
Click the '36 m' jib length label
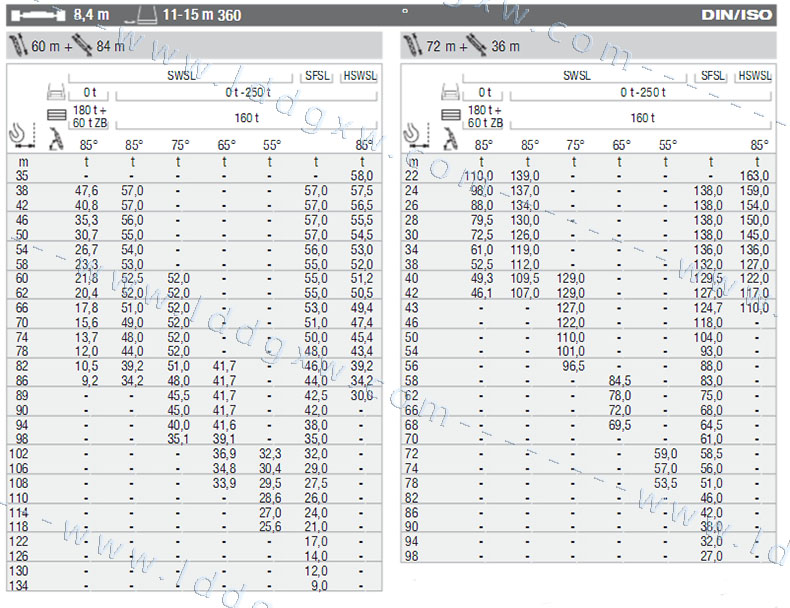[x=505, y=46]
